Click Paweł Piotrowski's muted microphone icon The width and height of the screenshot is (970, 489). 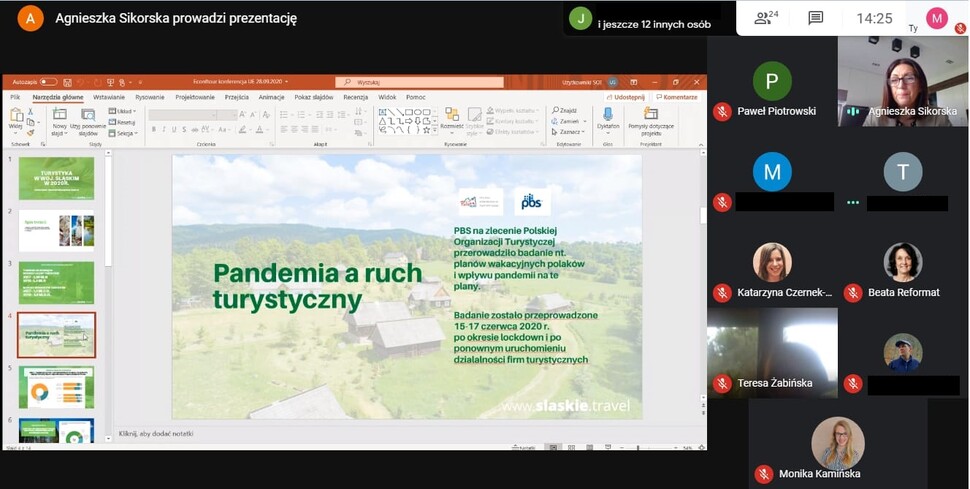point(722,111)
